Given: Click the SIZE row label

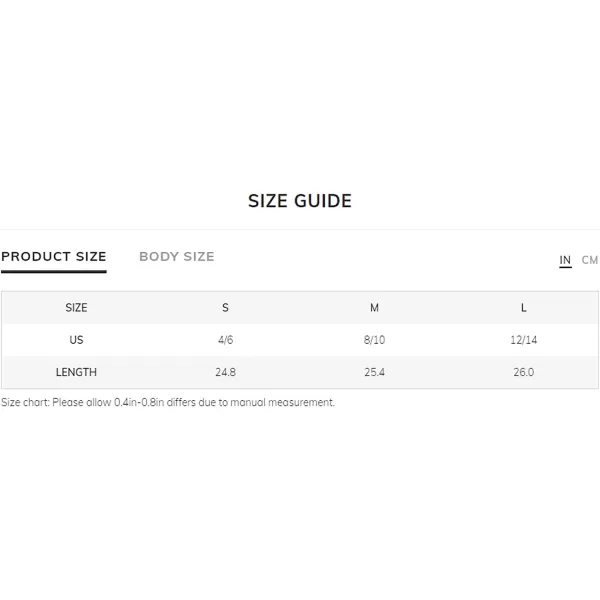Looking at the screenshot, I should 76,308.
